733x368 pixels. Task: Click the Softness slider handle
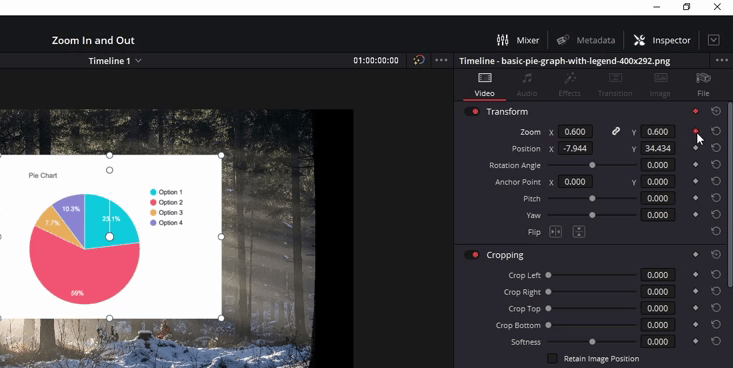592,342
